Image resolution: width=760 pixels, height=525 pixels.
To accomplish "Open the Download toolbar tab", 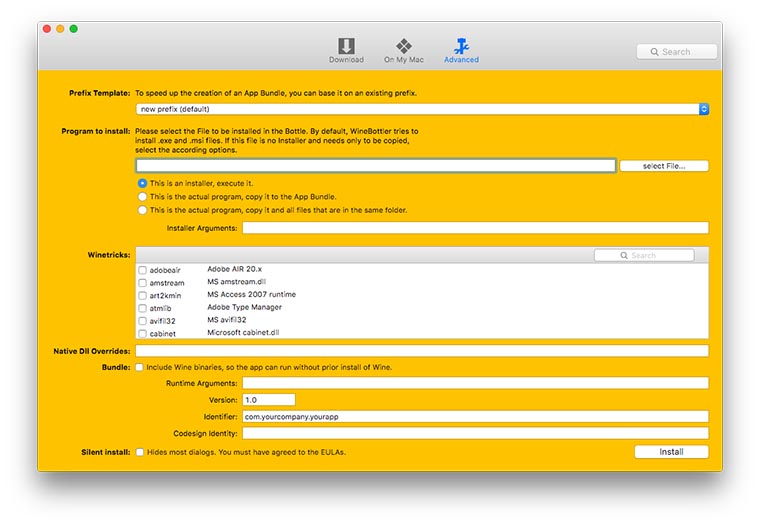I will (x=346, y=50).
